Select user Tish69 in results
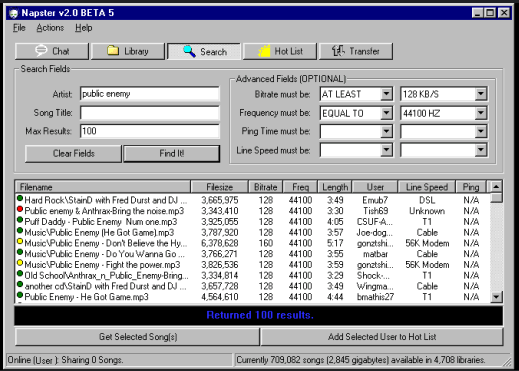 [x=376, y=211]
